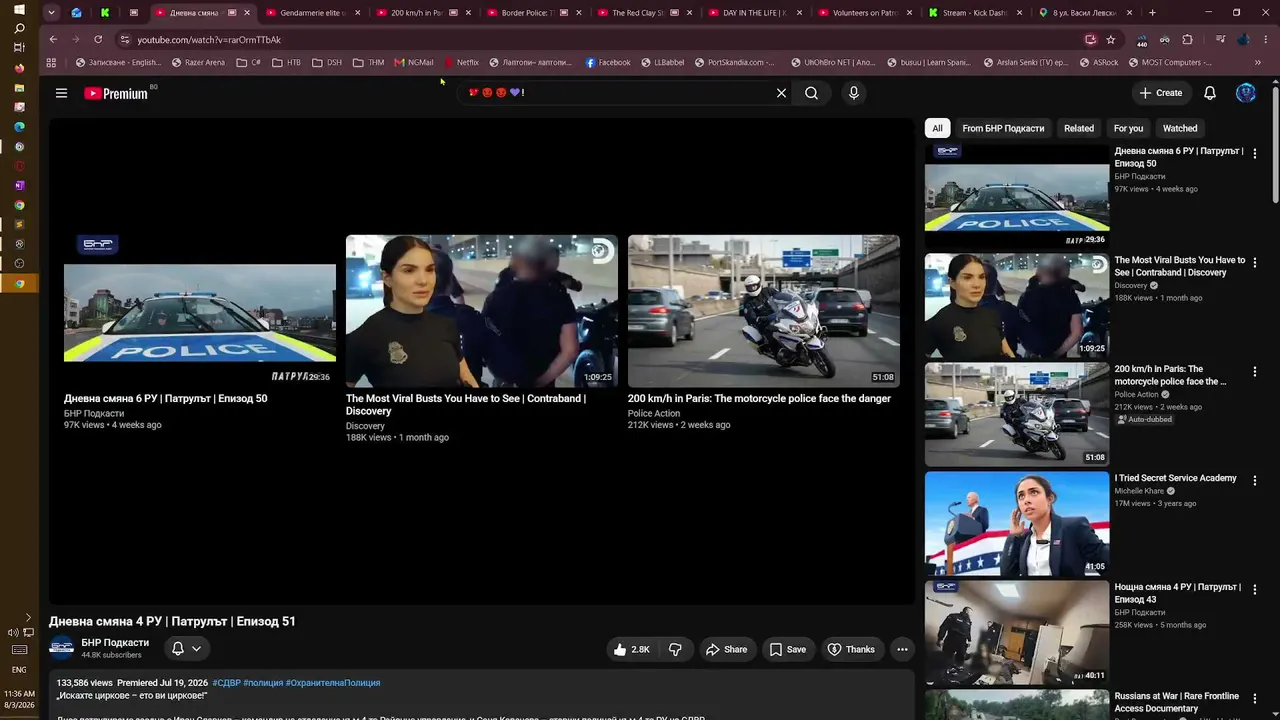Show more bookmarks with the double chevron

1257,62
